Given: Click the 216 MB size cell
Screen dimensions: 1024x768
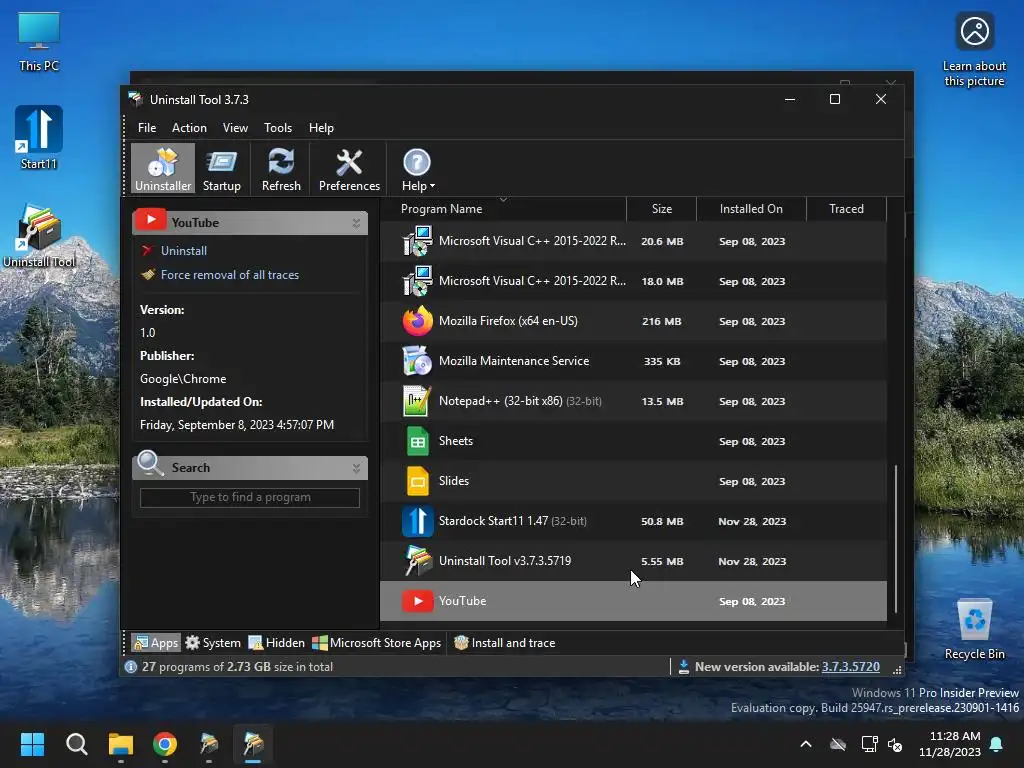Looking at the screenshot, I should point(662,321).
